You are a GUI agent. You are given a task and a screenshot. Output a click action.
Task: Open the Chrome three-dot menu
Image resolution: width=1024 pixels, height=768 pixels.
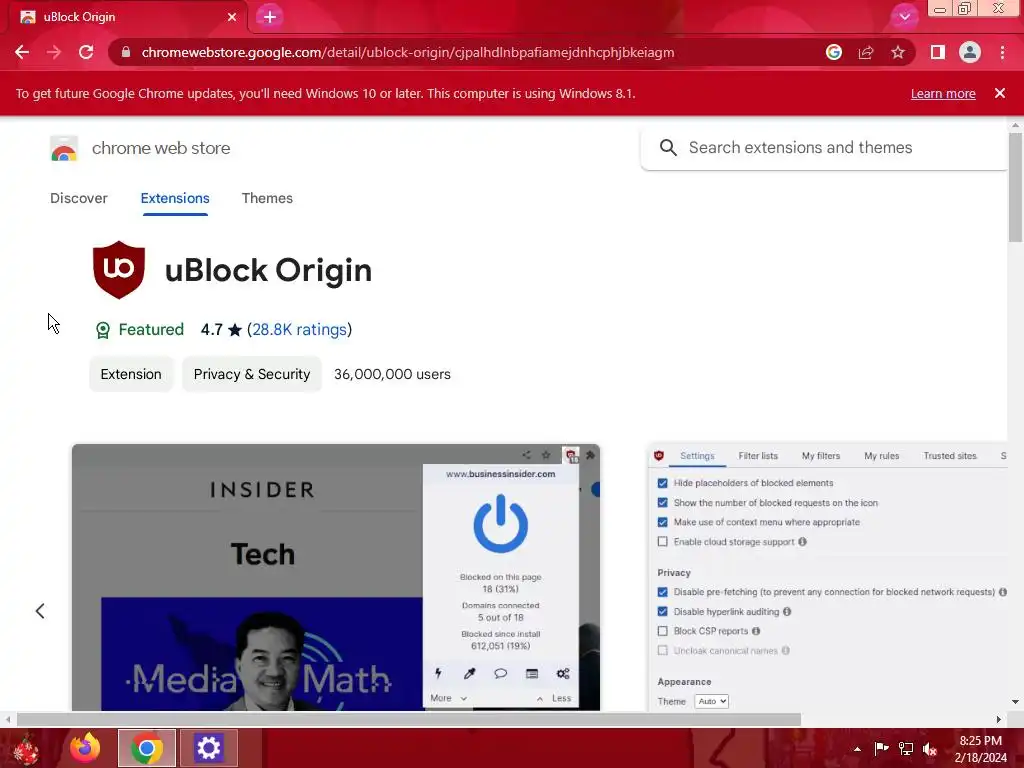click(x=1002, y=52)
